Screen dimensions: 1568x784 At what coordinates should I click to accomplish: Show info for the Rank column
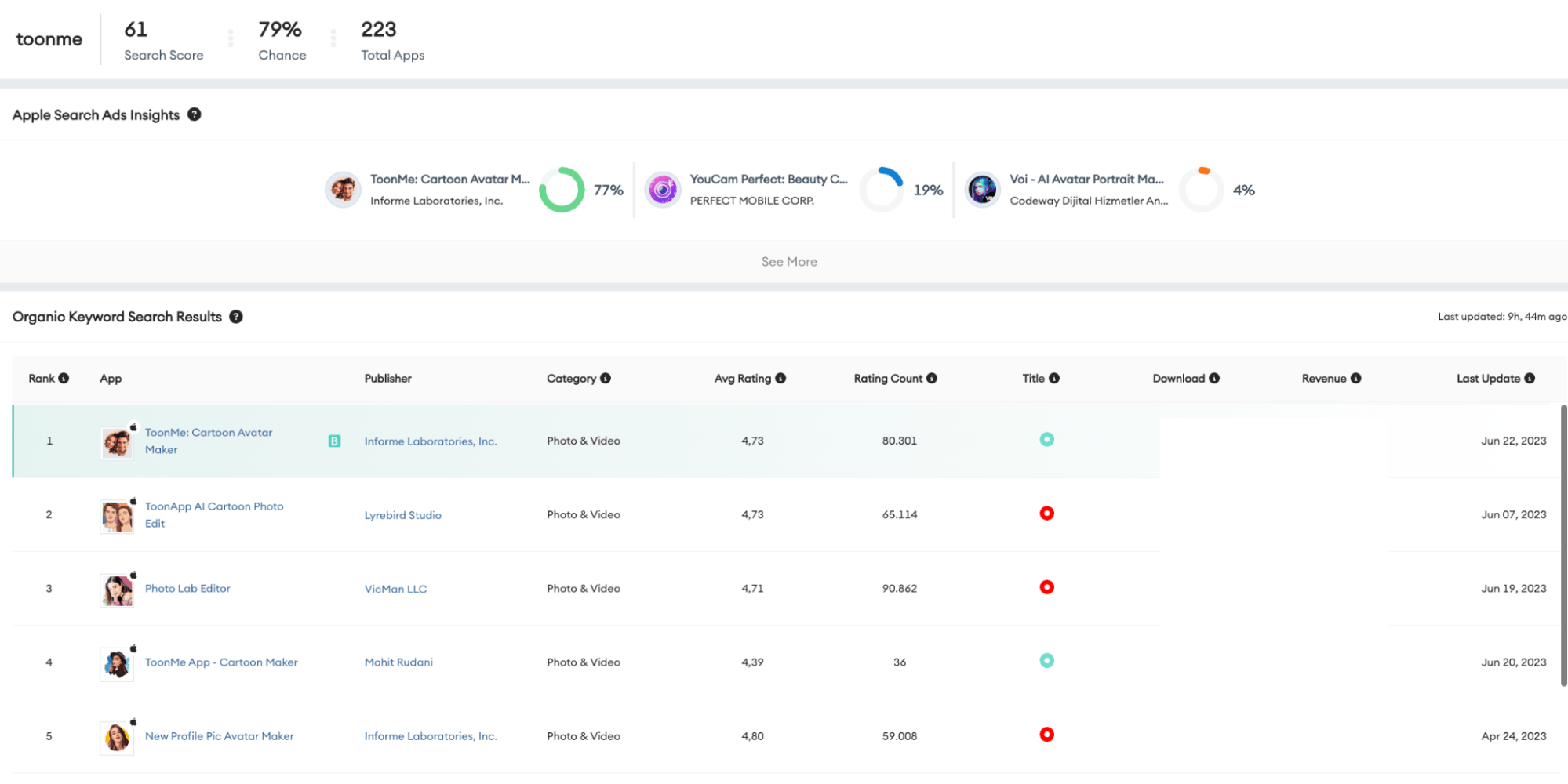pos(64,378)
